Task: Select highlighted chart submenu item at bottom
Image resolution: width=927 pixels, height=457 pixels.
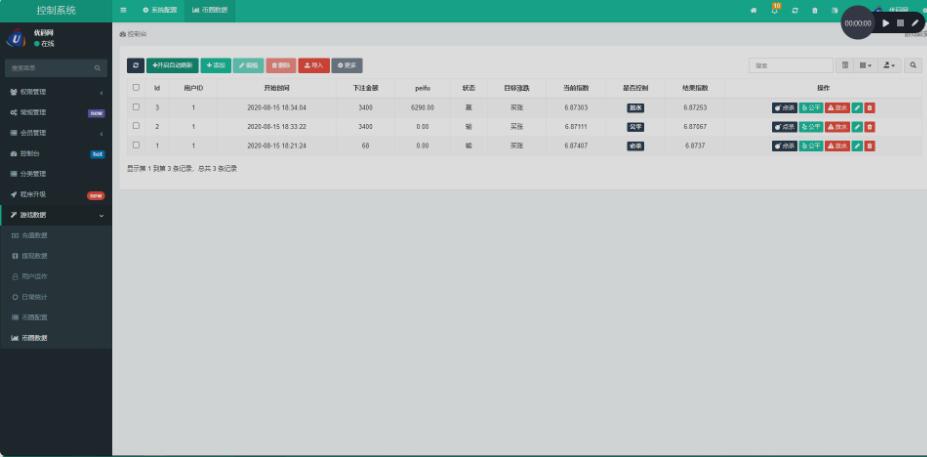Action: tap(56, 338)
